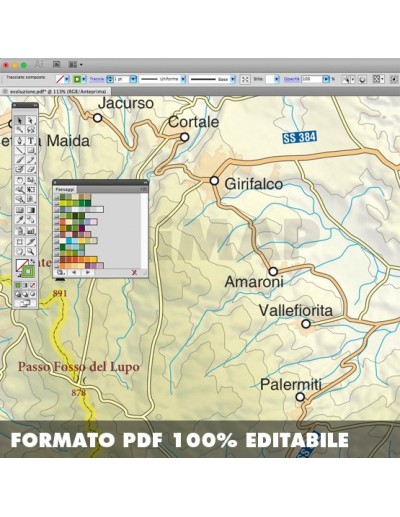
Task: Set paint mode to Color
Action: pos(18,285)
